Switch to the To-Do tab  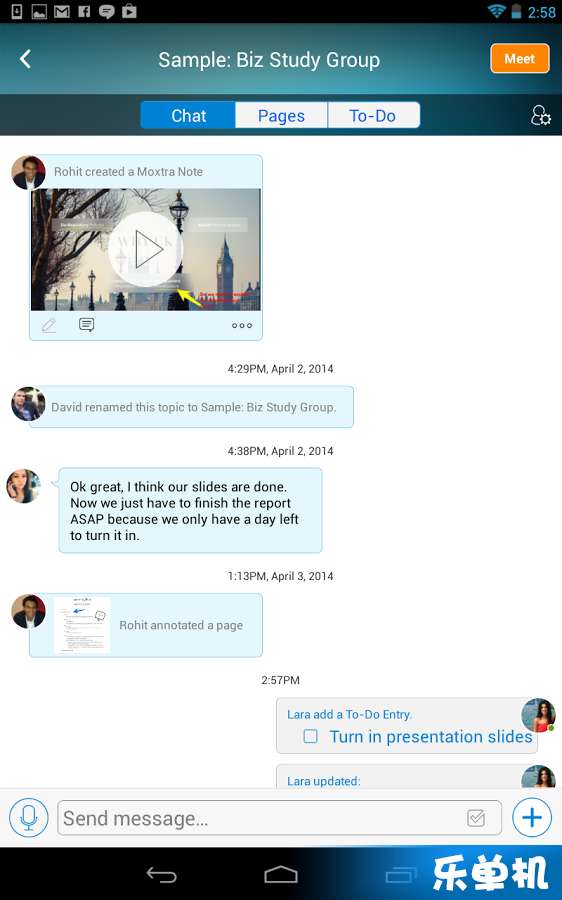pyautogui.click(x=373, y=115)
